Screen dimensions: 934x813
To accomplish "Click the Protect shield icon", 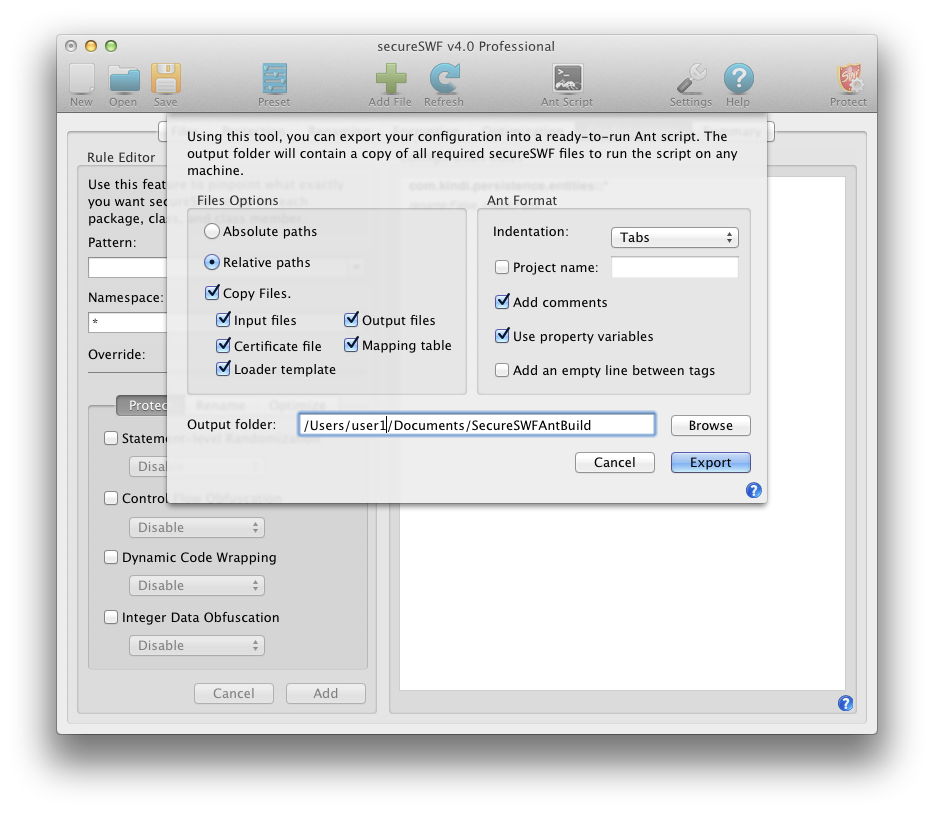I will 848,80.
